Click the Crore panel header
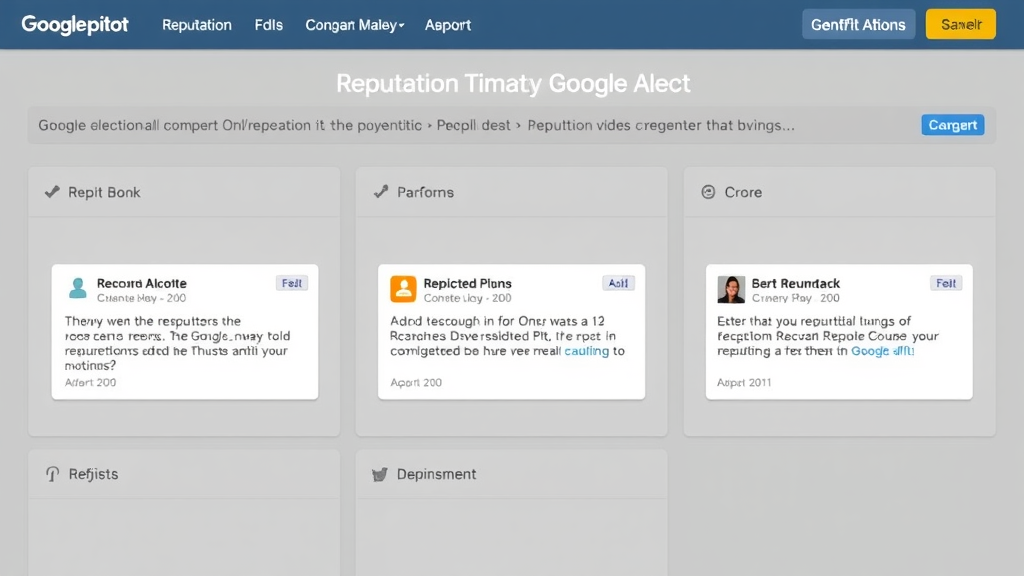 (x=840, y=192)
